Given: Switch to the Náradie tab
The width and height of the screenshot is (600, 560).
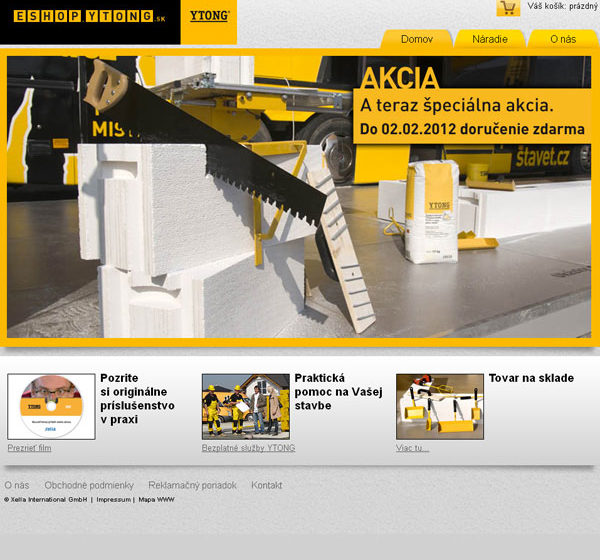Looking at the screenshot, I should click(489, 39).
